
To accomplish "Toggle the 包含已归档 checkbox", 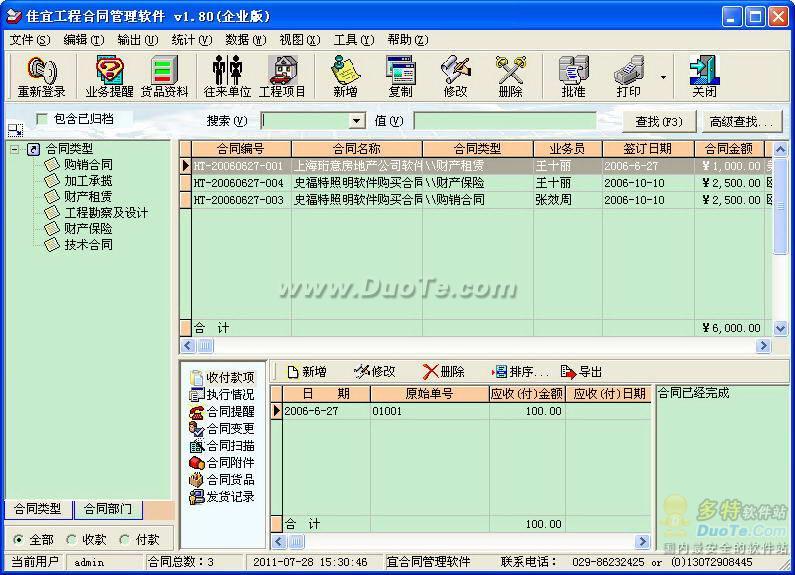I will [42, 119].
